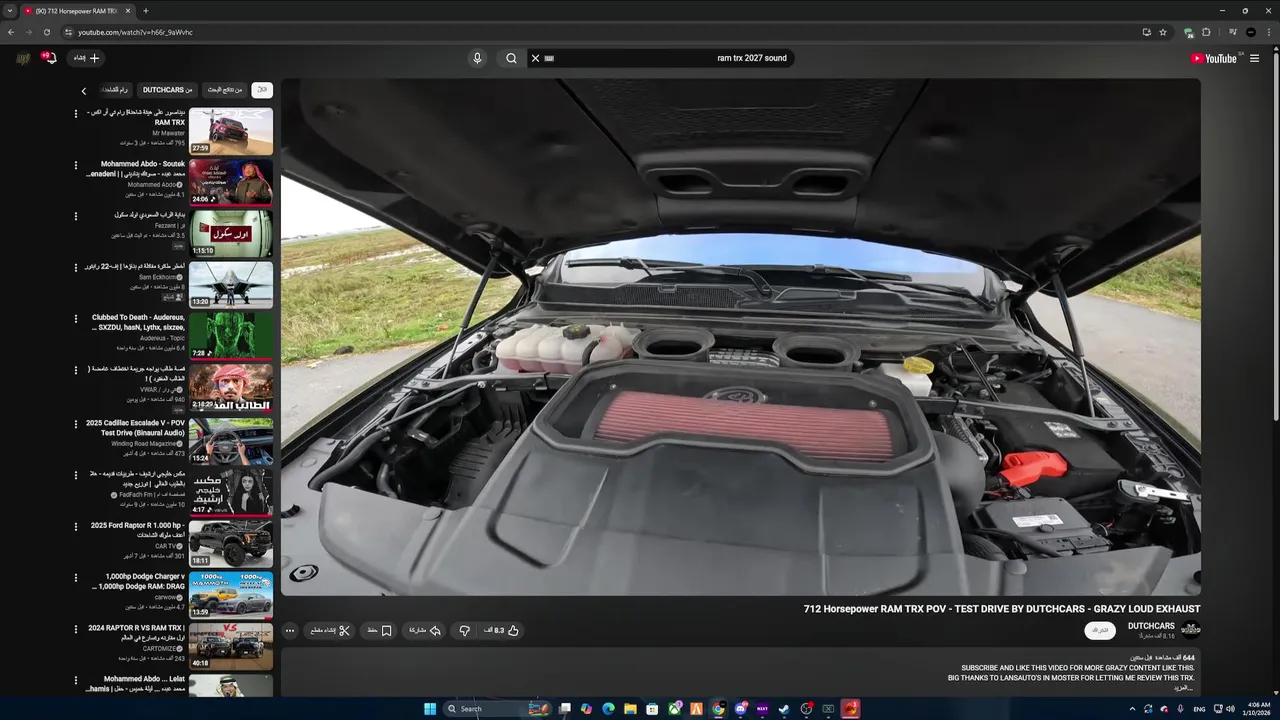Image resolution: width=1280 pixels, height=720 pixels.
Task: Open DUTCHCARS channel name link
Action: [x=1151, y=626]
